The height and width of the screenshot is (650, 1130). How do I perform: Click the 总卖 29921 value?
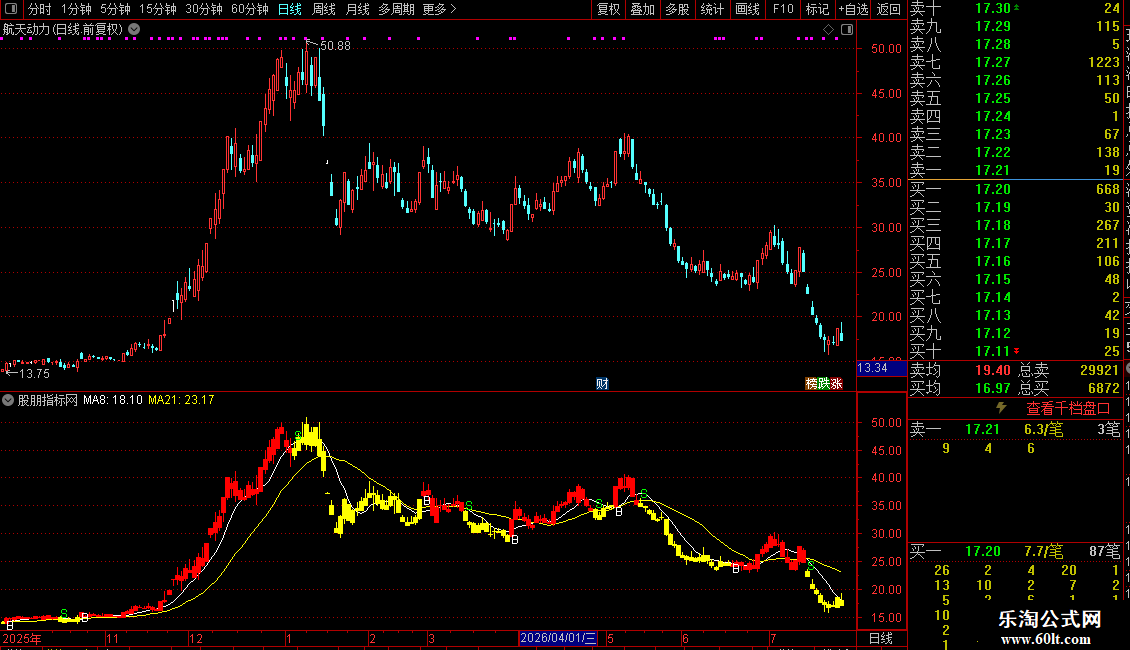point(1100,370)
